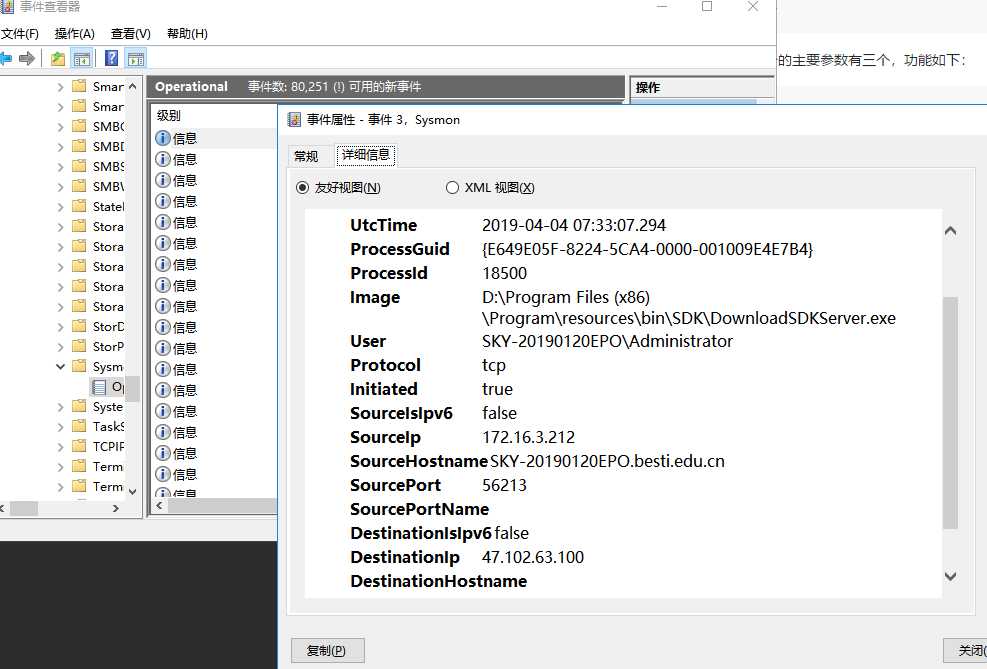The image size is (987, 669).
Task: Open the 帮助(H) menu
Action: click(x=187, y=33)
